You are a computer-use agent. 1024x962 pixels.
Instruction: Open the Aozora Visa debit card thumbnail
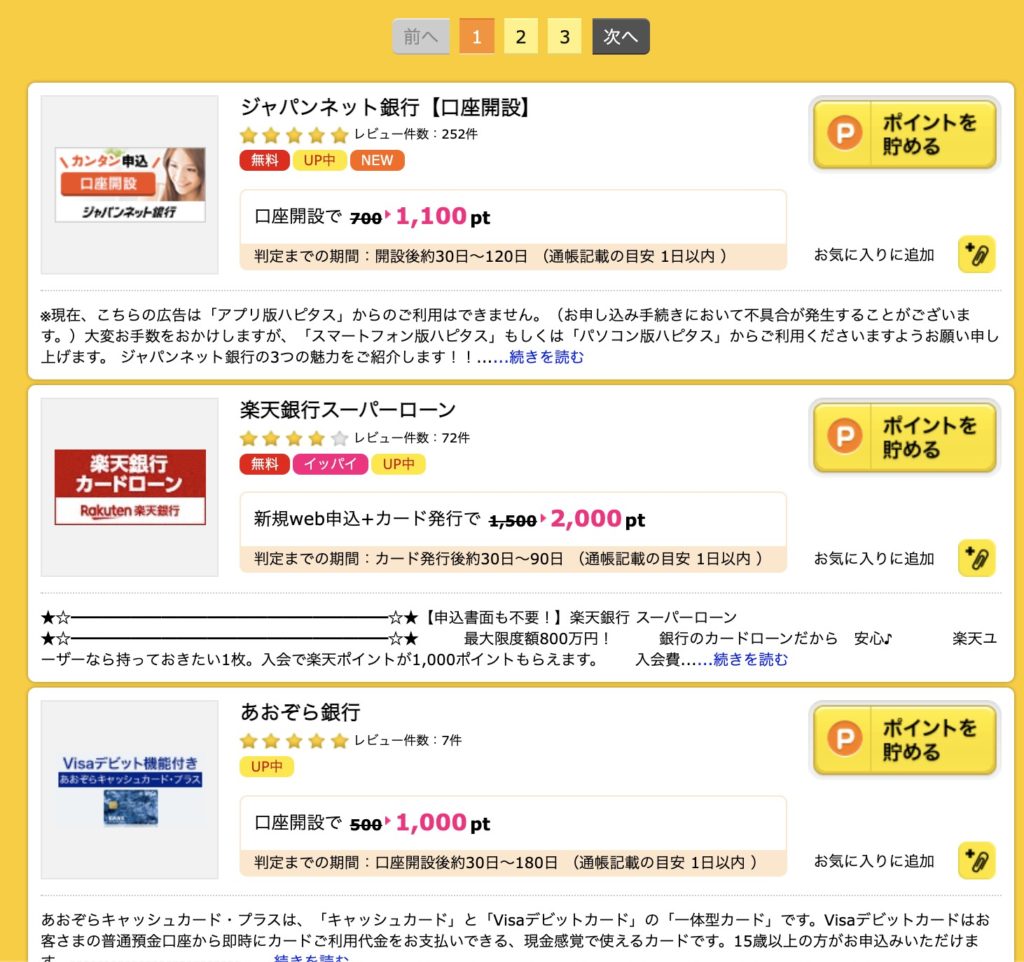pyautogui.click(x=130, y=790)
